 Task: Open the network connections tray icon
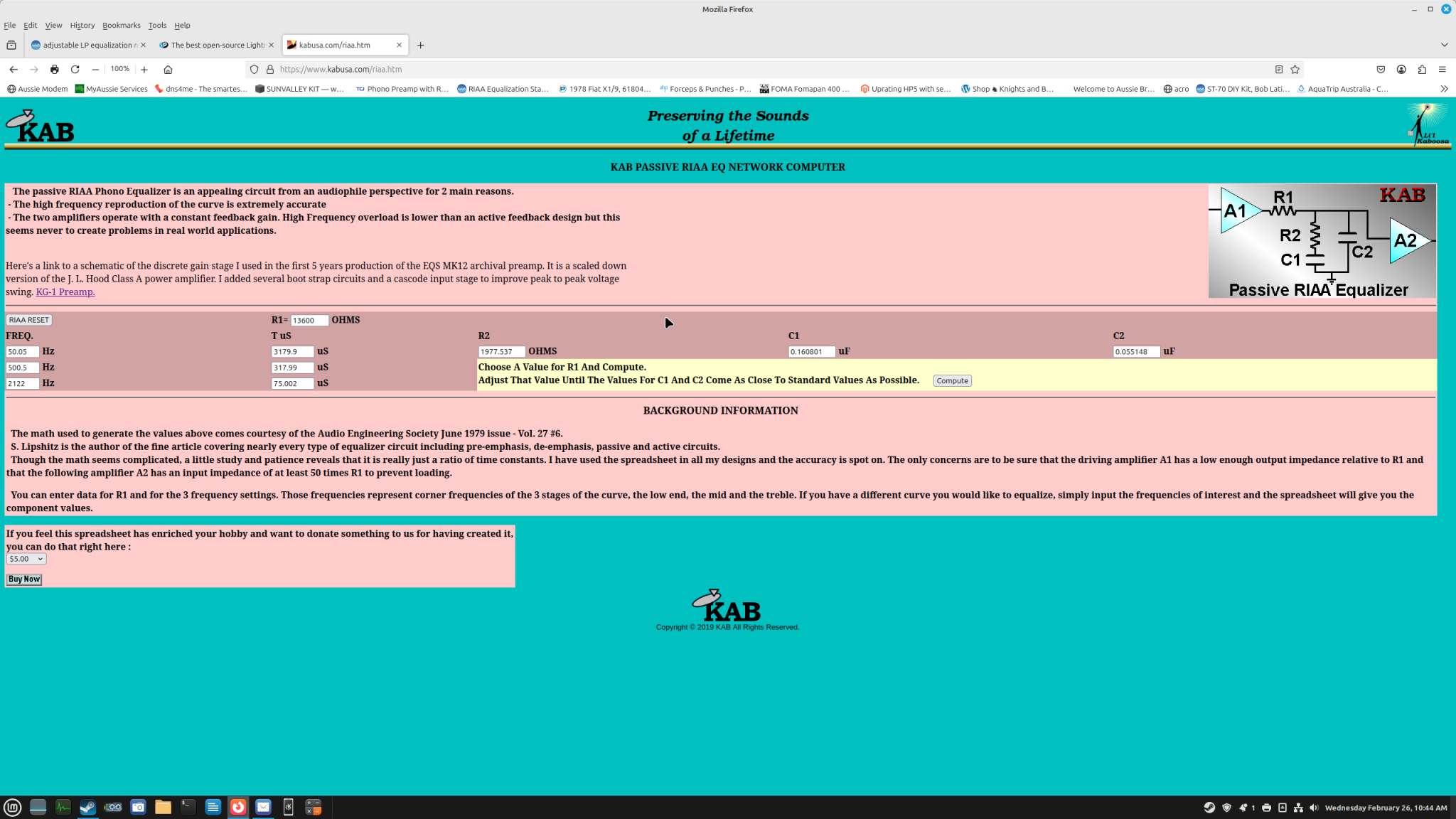[1298, 808]
